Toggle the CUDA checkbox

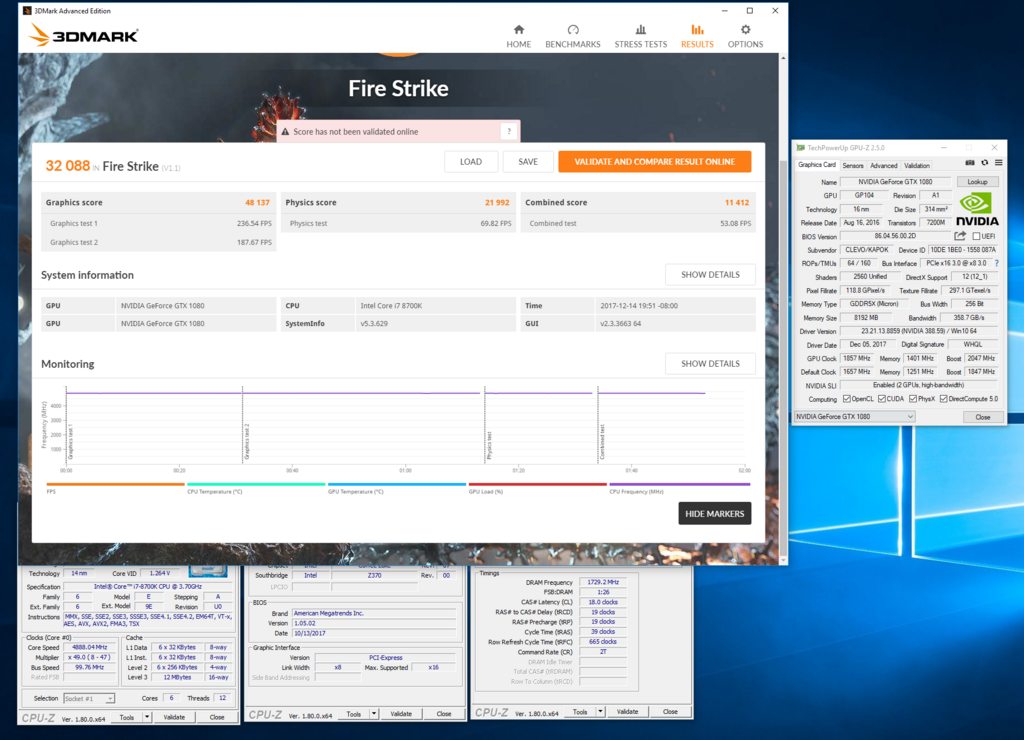point(882,398)
